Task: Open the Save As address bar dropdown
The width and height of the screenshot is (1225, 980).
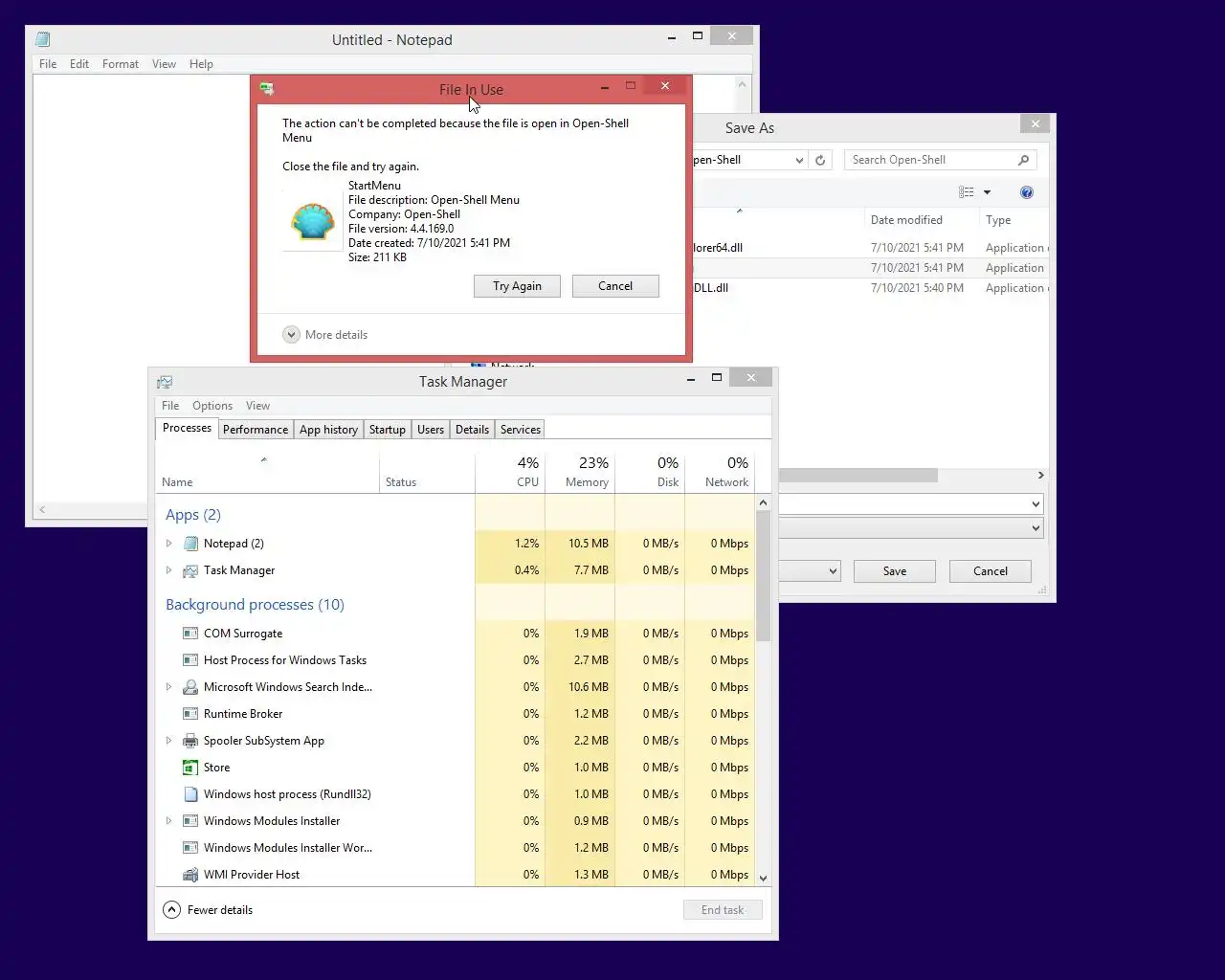Action: 799,160
